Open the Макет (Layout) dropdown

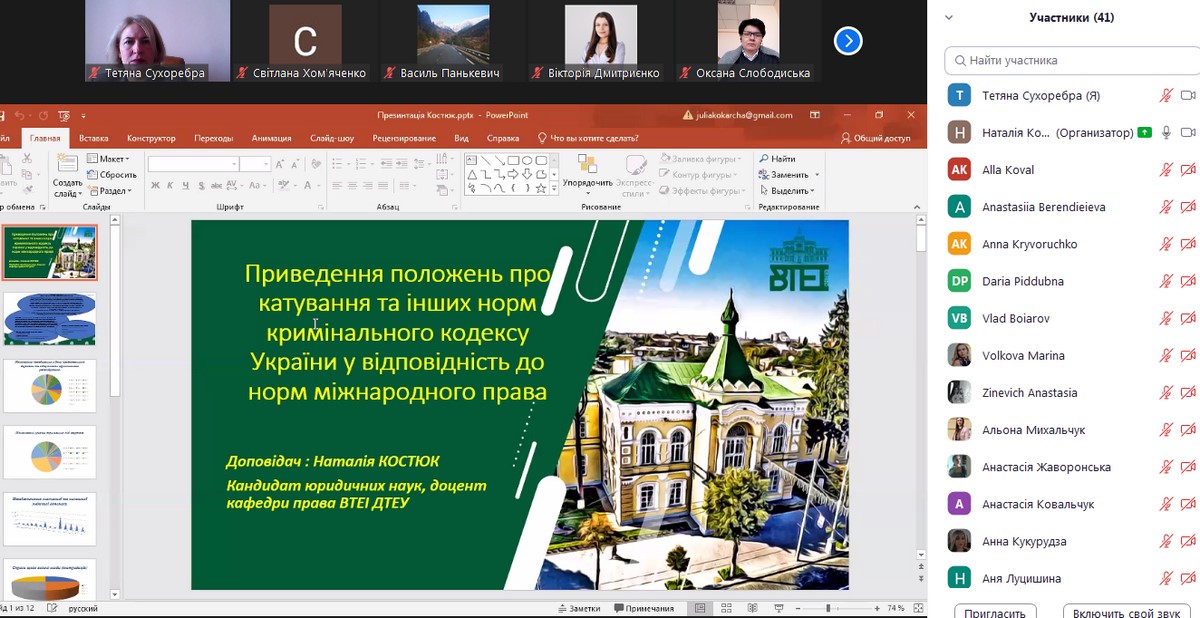(108, 159)
